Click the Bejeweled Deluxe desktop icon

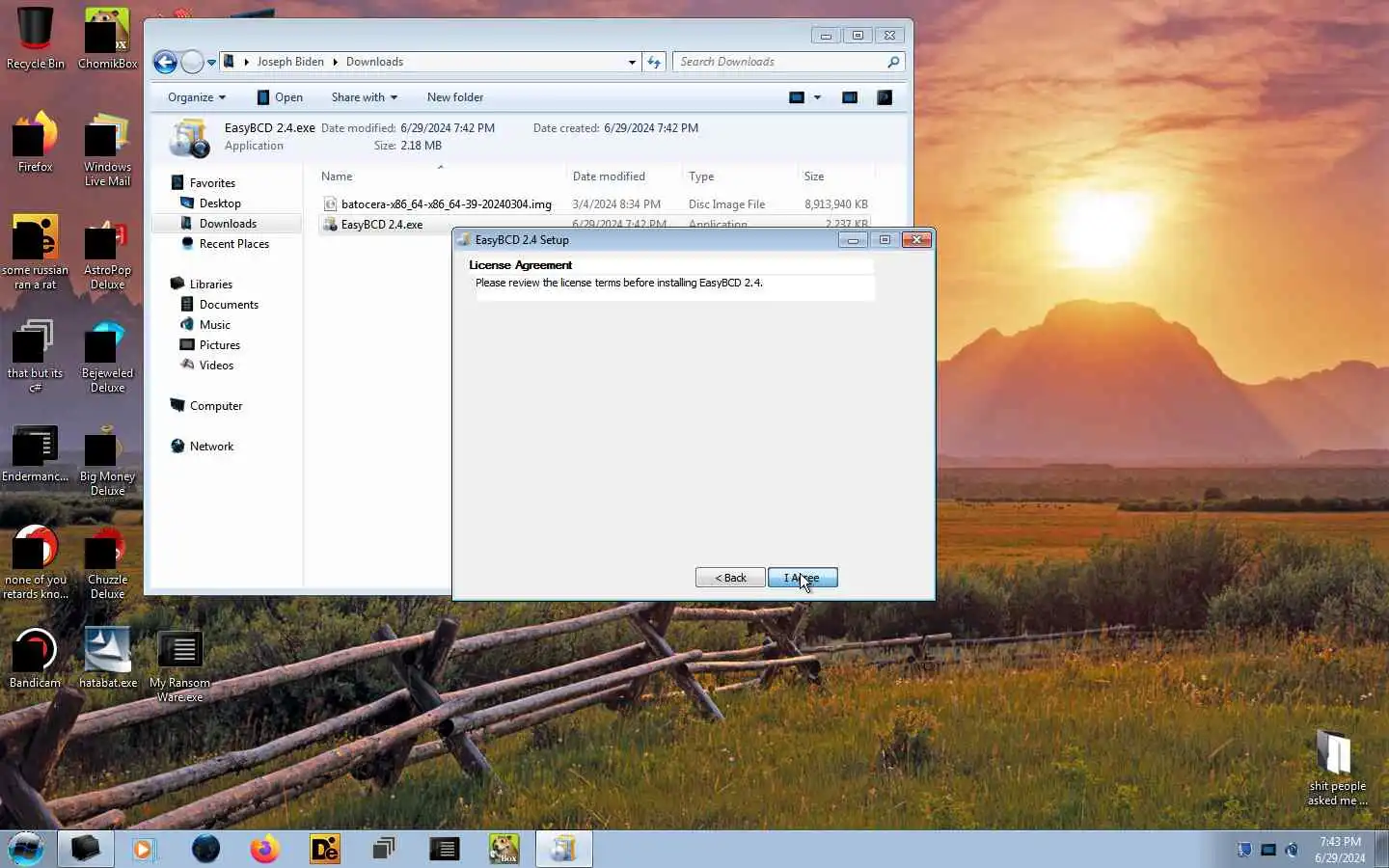point(107,356)
